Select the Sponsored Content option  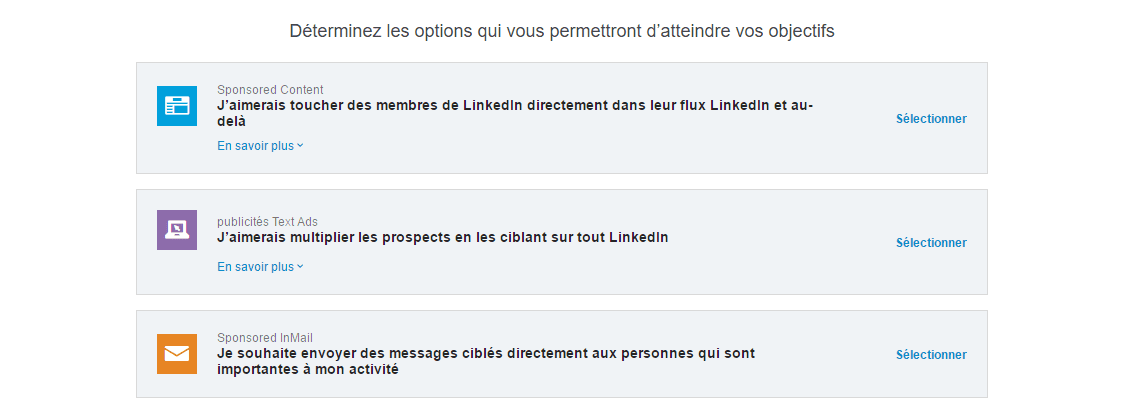click(x=931, y=119)
